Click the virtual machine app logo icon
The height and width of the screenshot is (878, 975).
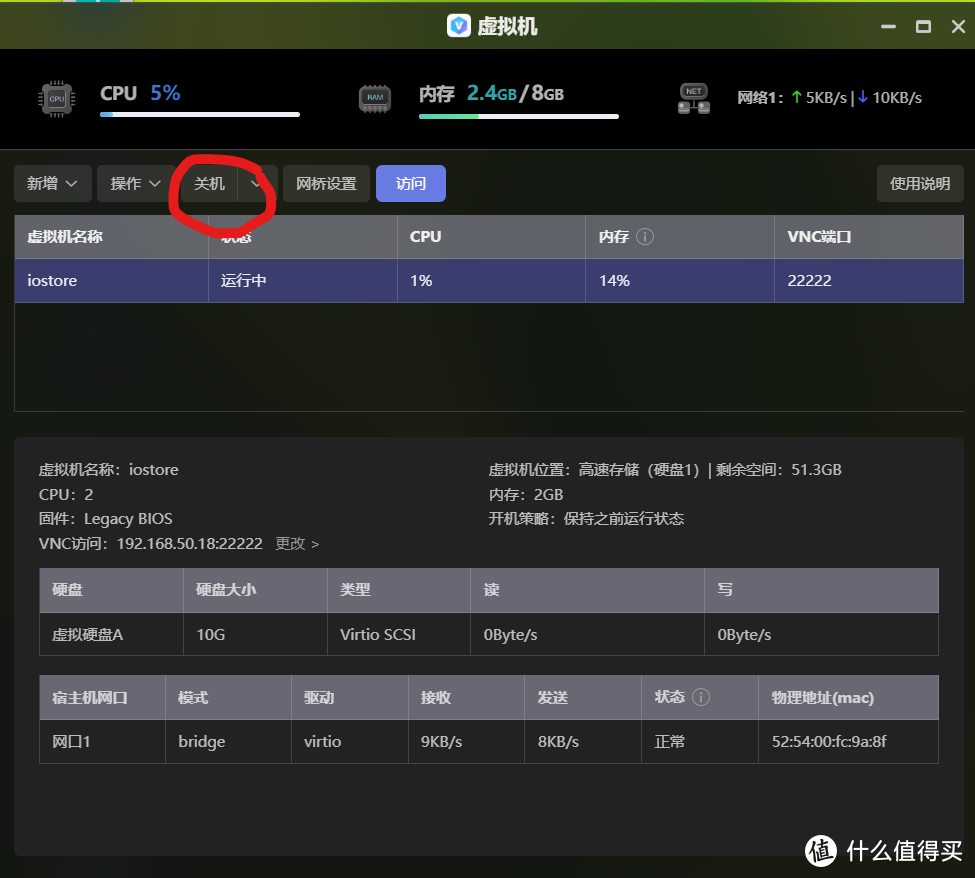click(458, 26)
